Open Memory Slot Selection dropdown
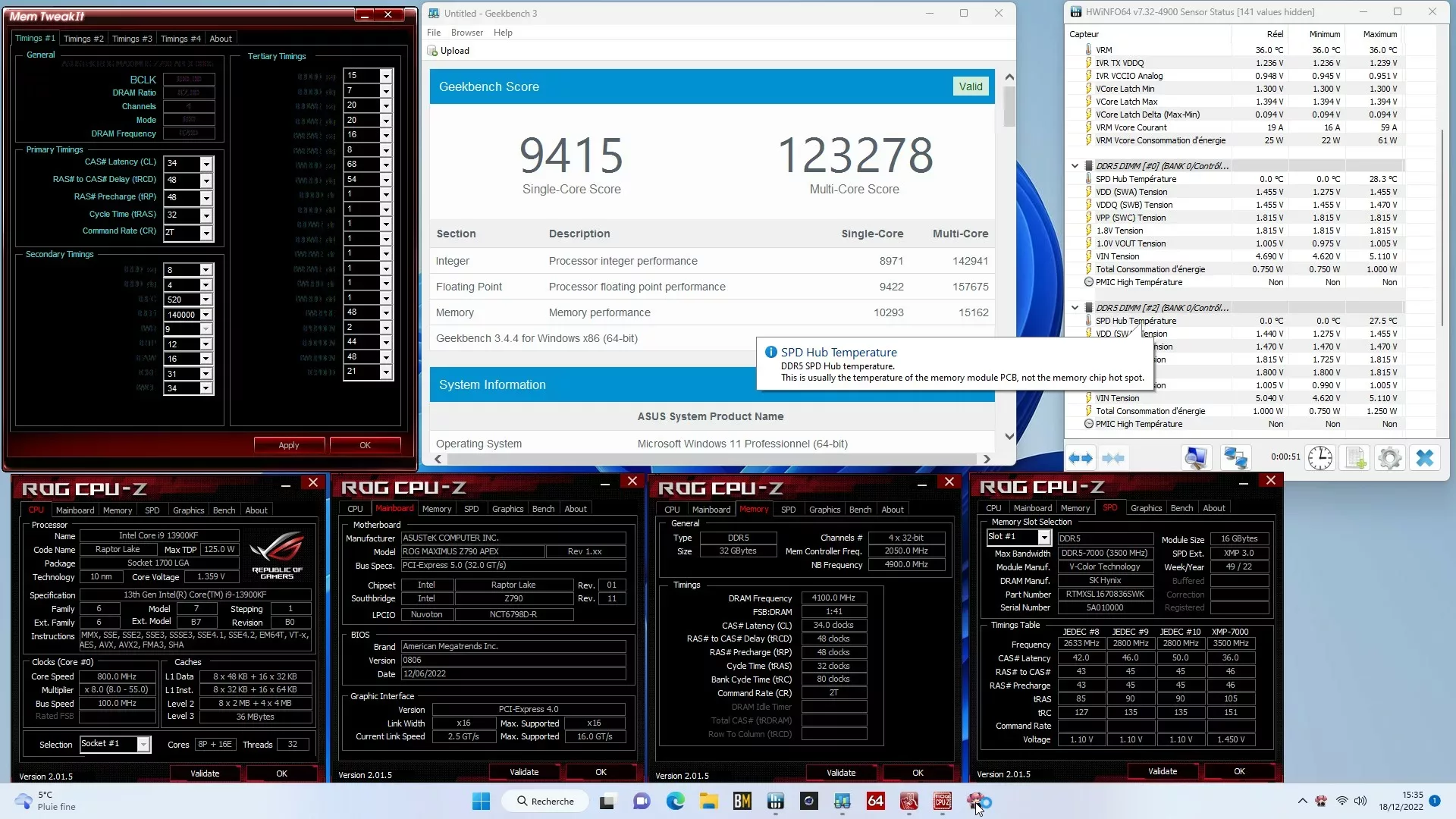Image resolution: width=1456 pixels, height=819 pixels. coord(1043,538)
